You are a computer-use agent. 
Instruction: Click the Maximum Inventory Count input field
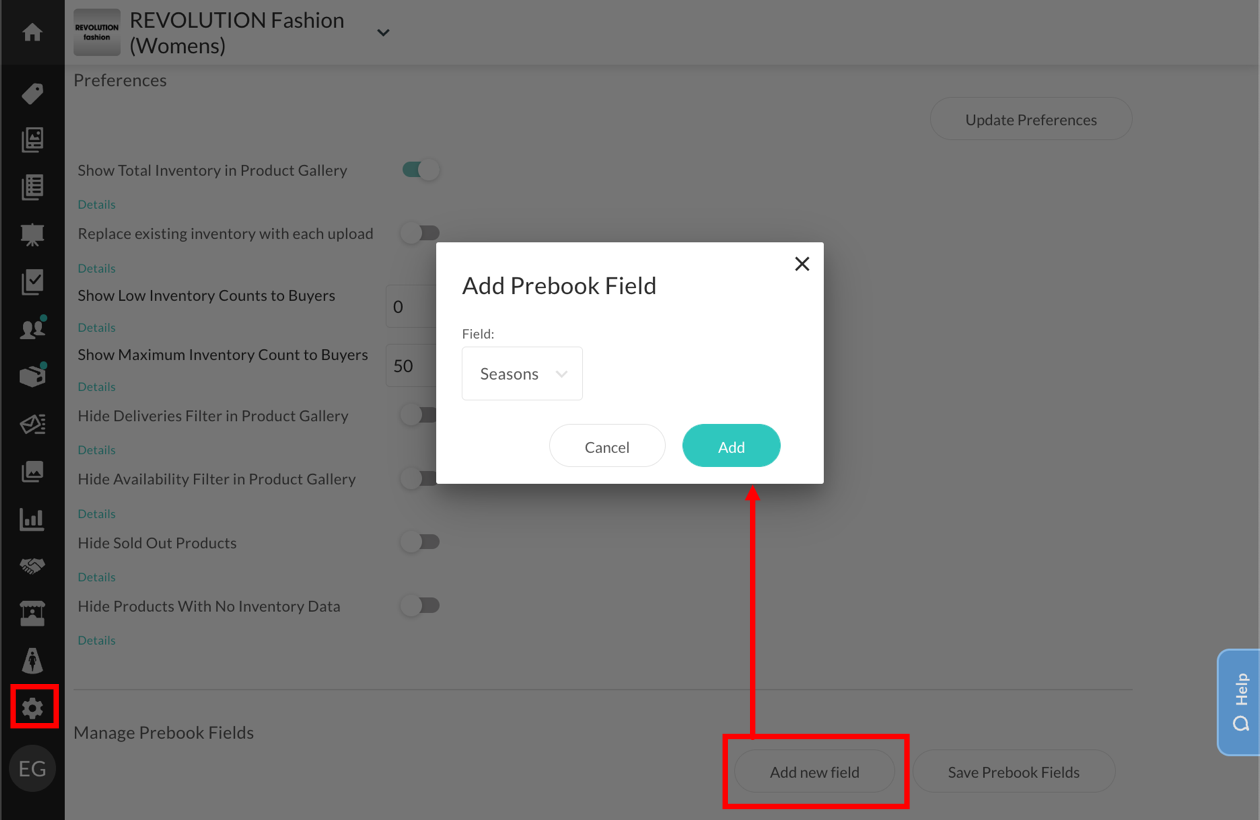click(410, 366)
